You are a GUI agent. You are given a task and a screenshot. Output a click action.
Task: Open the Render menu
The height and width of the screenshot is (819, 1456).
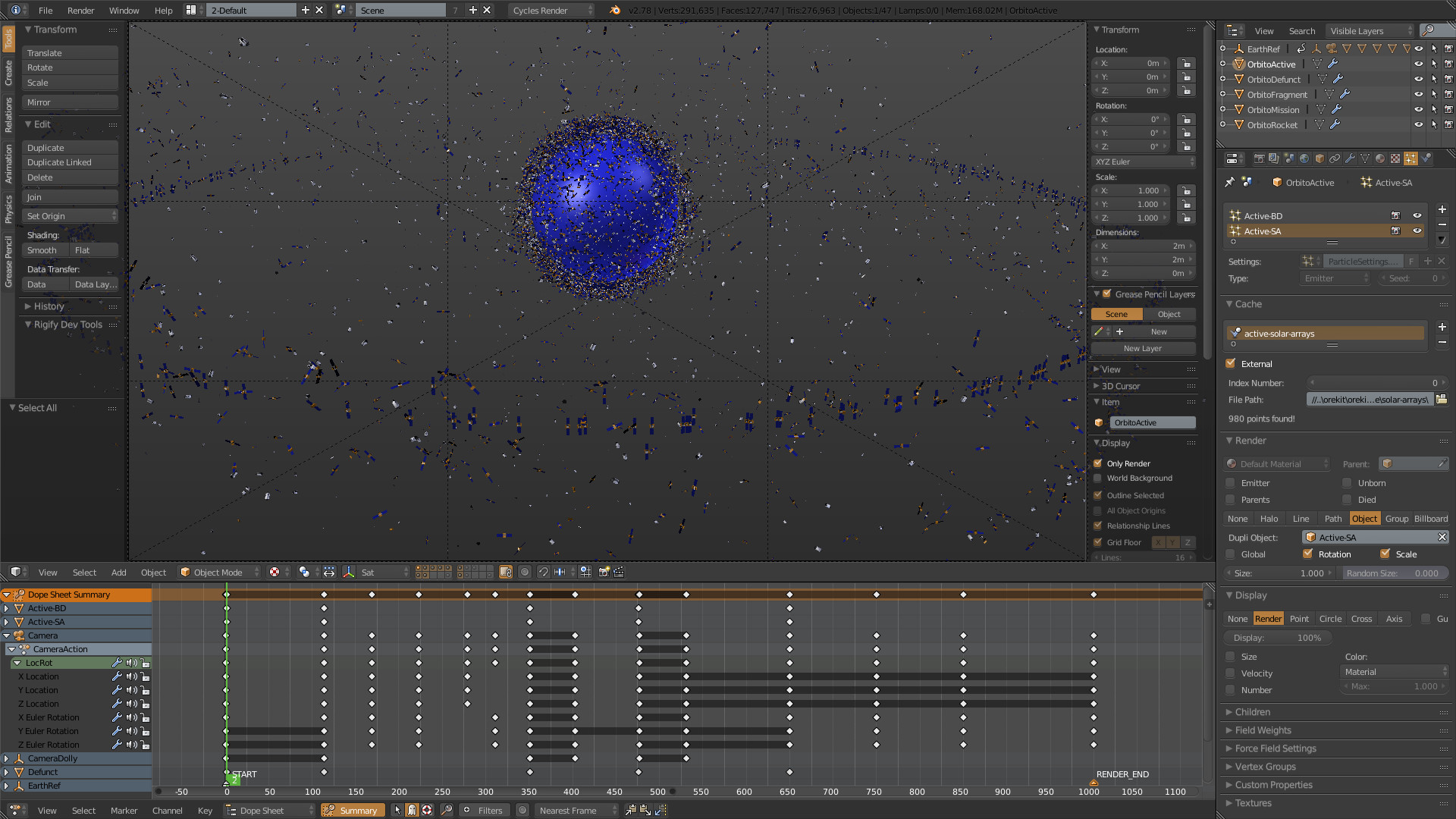point(80,10)
